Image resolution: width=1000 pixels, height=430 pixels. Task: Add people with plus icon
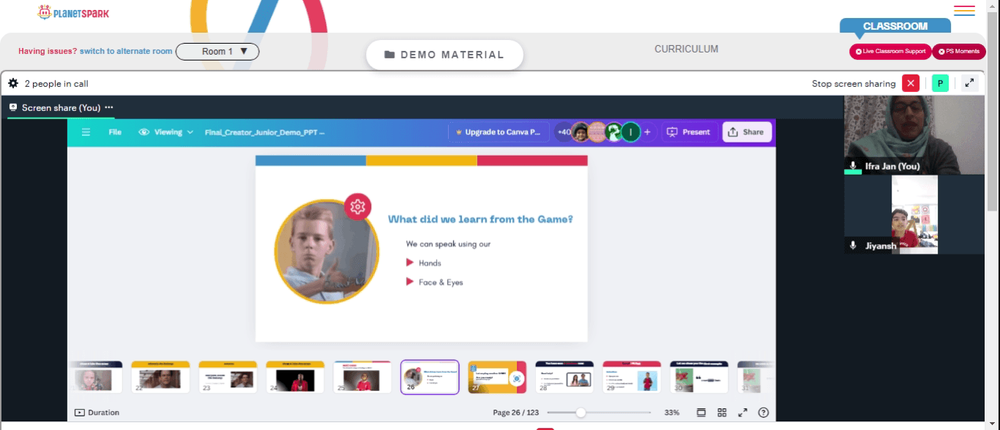[647, 132]
